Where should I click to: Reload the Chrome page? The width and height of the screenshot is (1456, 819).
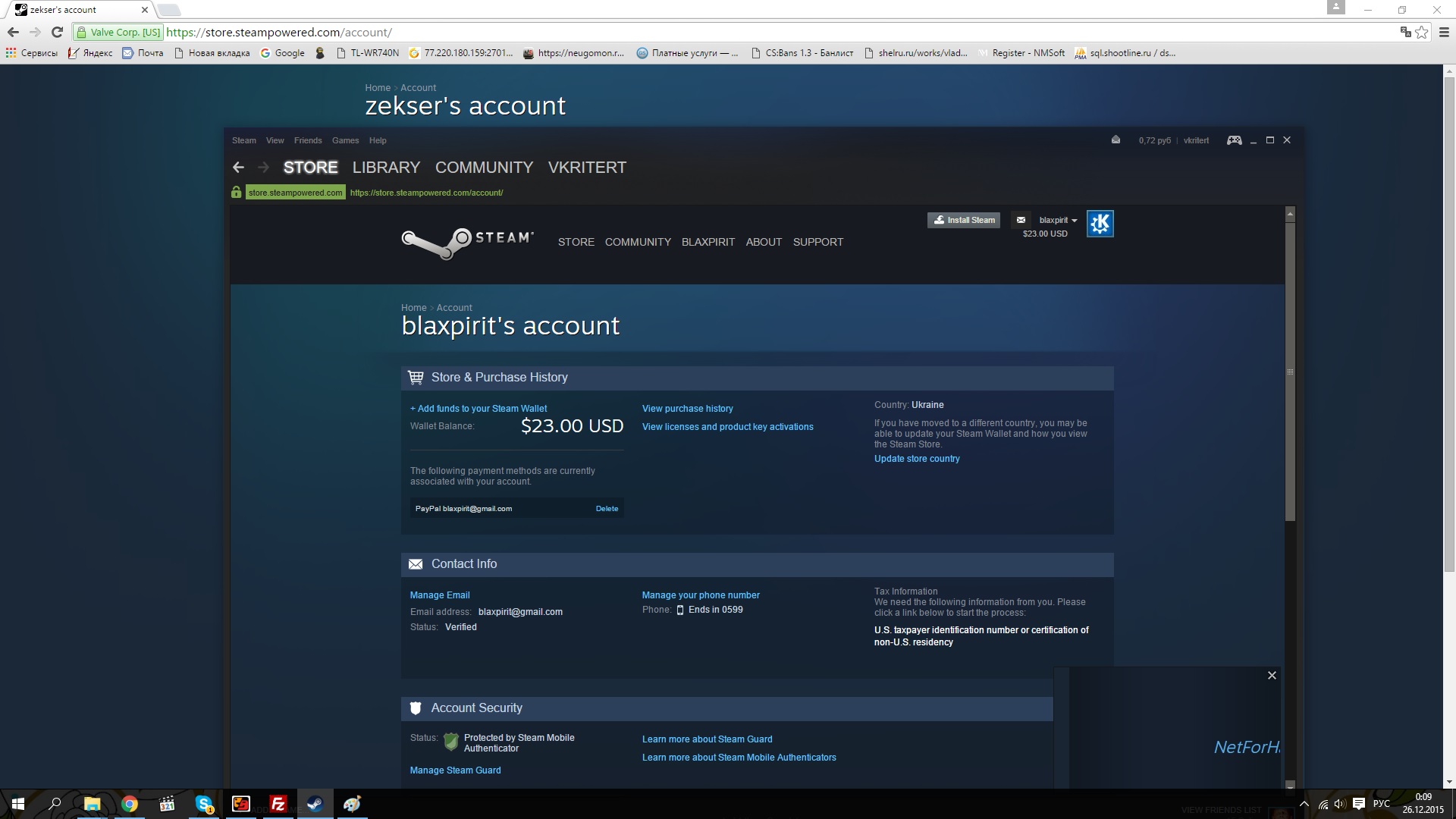(x=57, y=32)
